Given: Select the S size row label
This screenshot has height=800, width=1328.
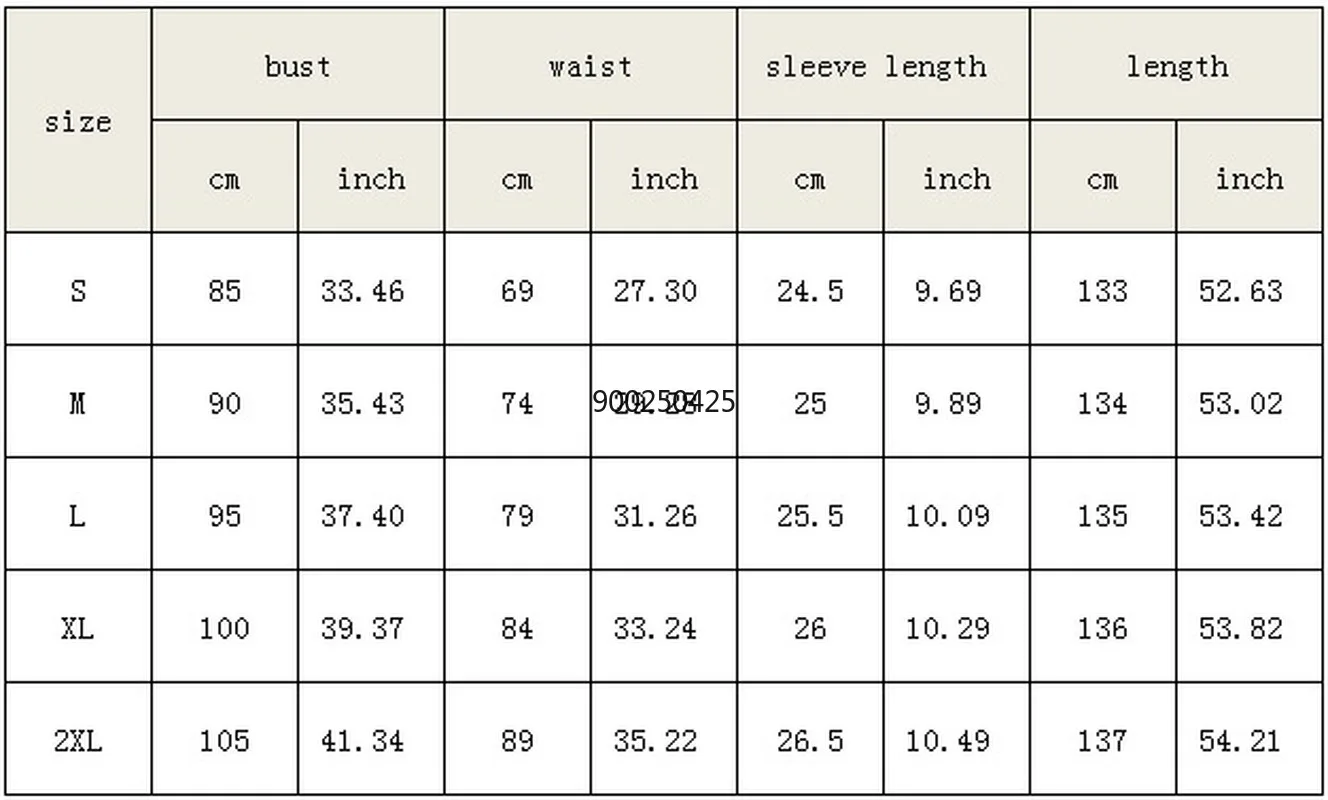Looking at the screenshot, I should click(x=77, y=291).
